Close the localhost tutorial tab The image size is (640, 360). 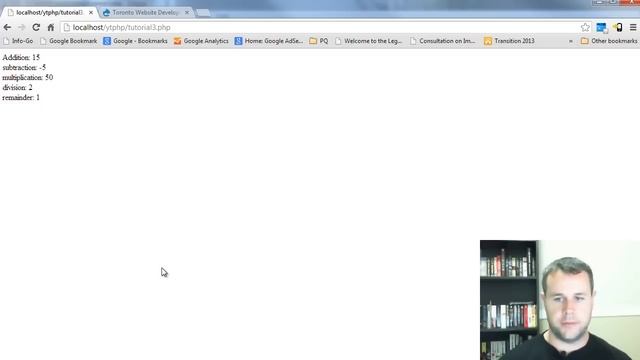[x=91, y=13]
